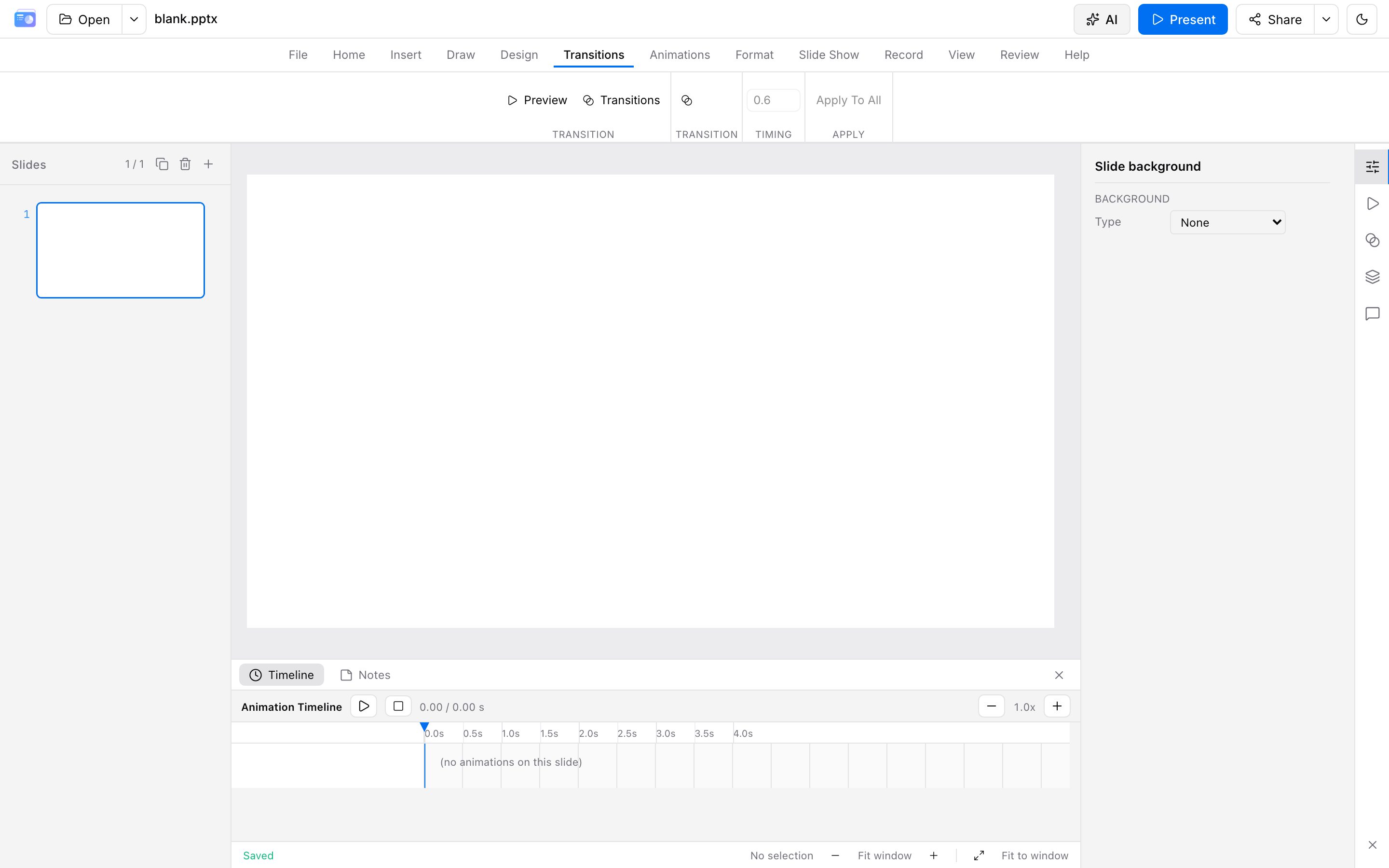The image size is (1389, 868).
Task: Play the animation timeline
Action: pyautogui.click(x=364, y=706)
